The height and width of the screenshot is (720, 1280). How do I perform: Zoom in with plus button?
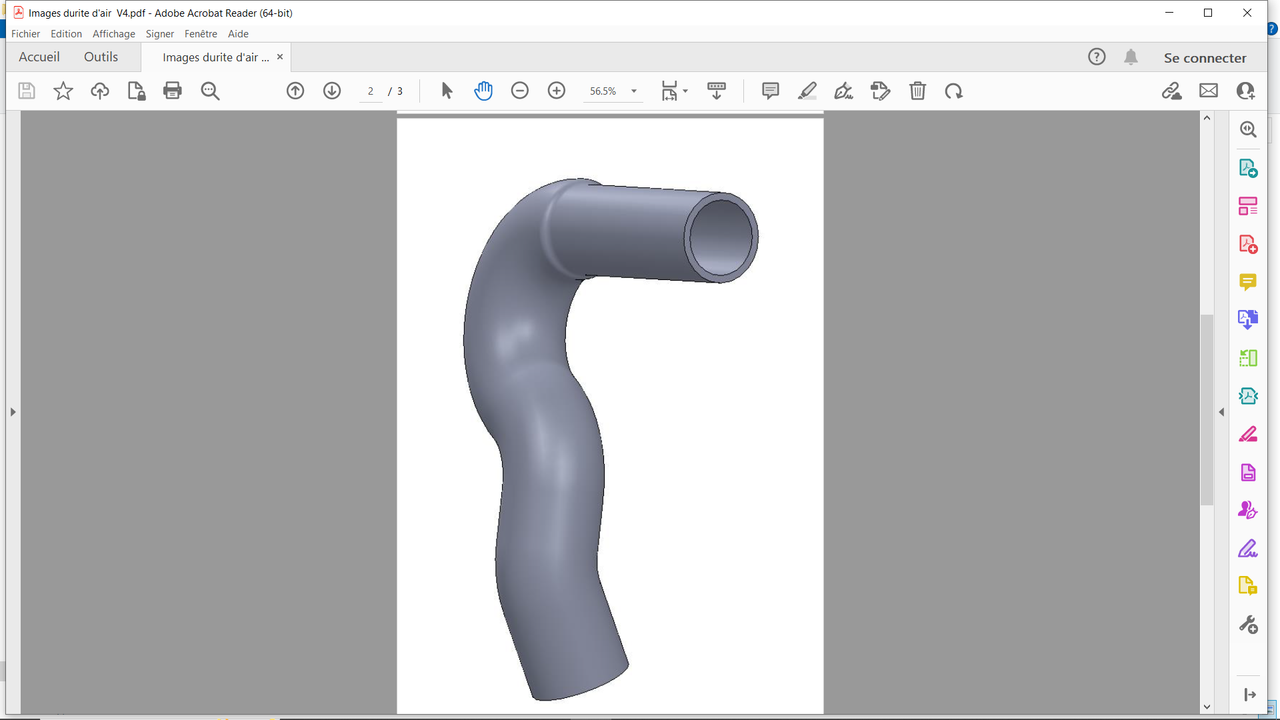[557, 91]
